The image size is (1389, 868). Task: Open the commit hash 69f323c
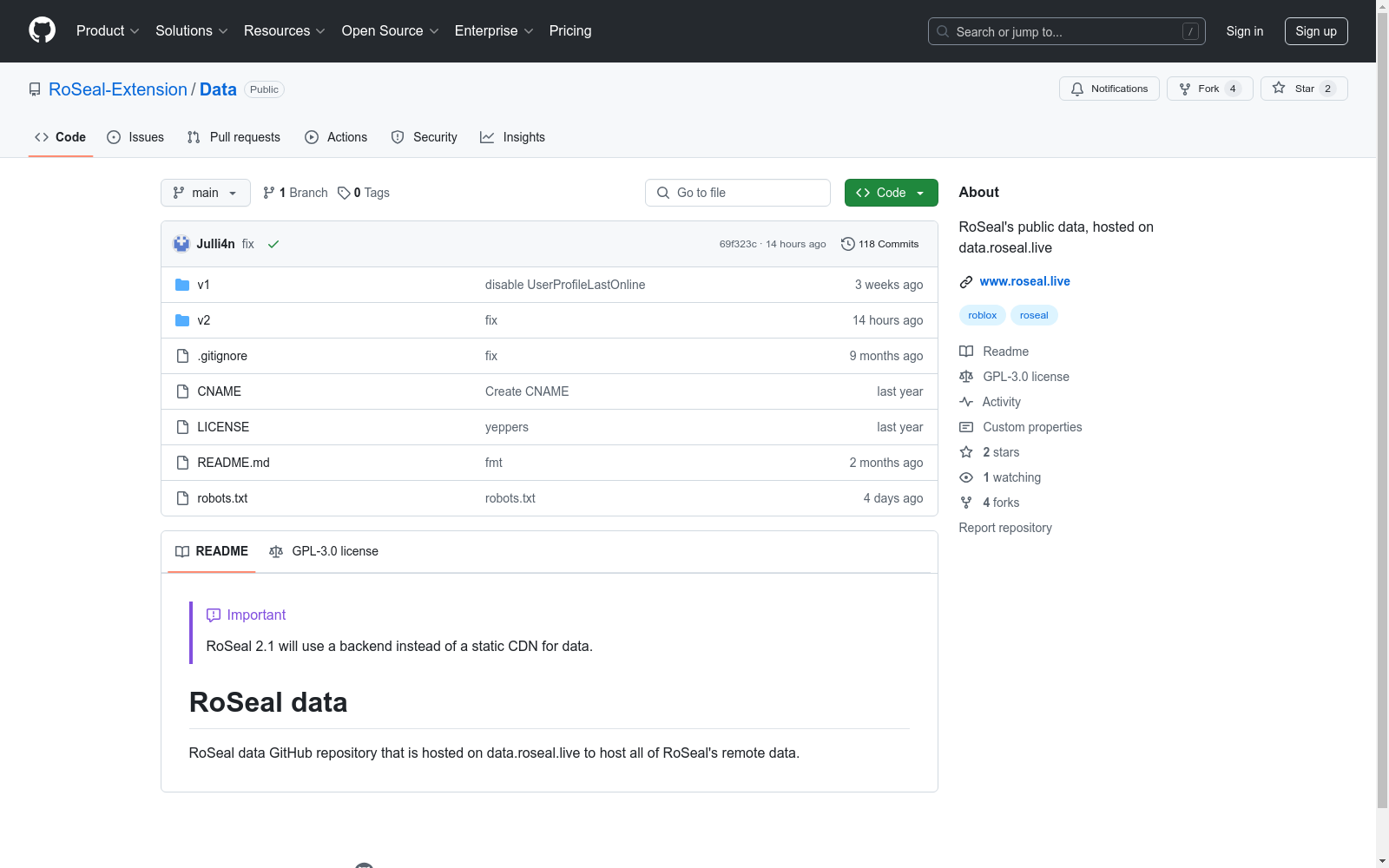tap(738, 244)
